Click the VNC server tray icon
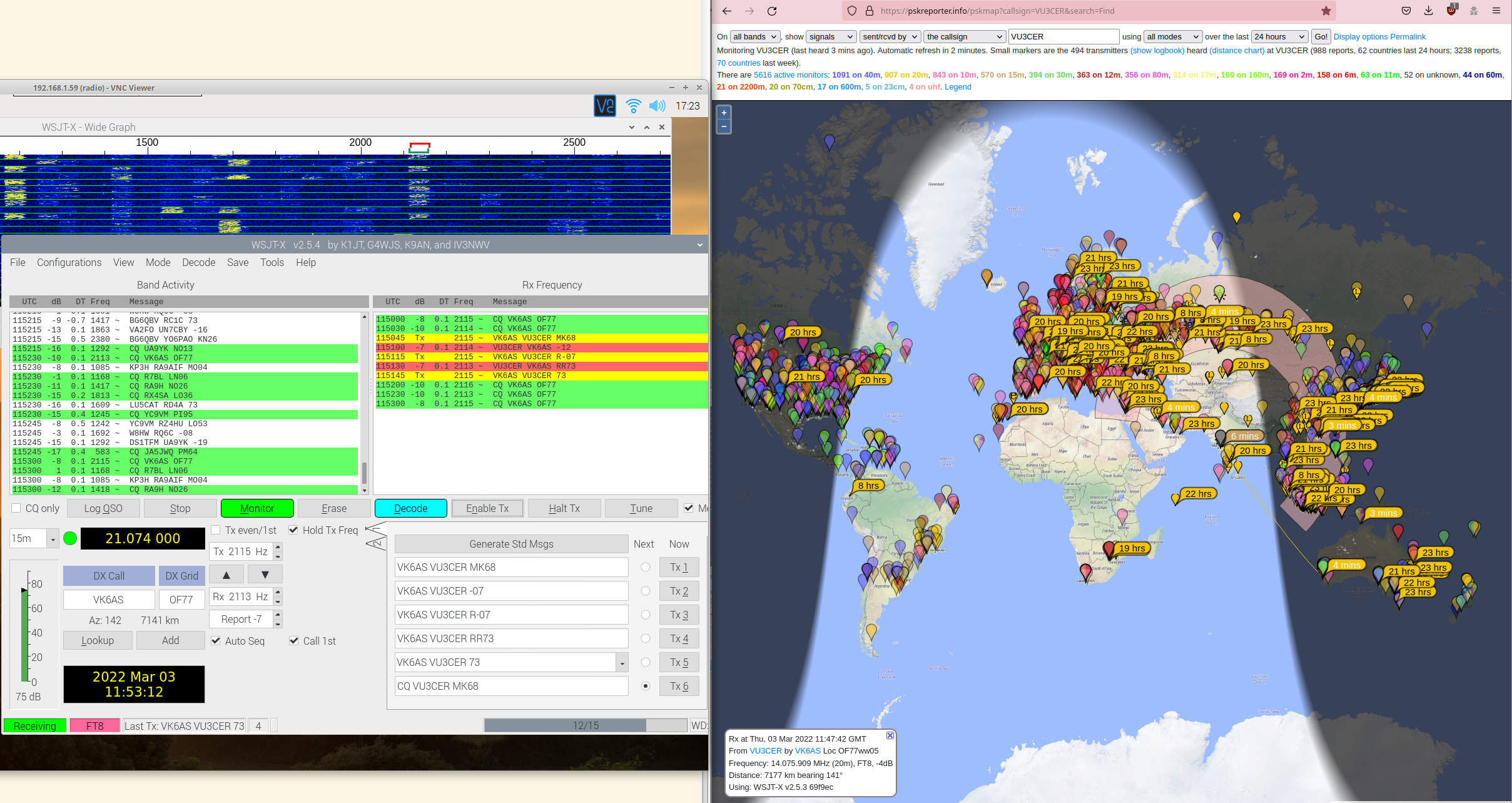The width and height of the screenshot is (1512, 803). pos(605,106)
